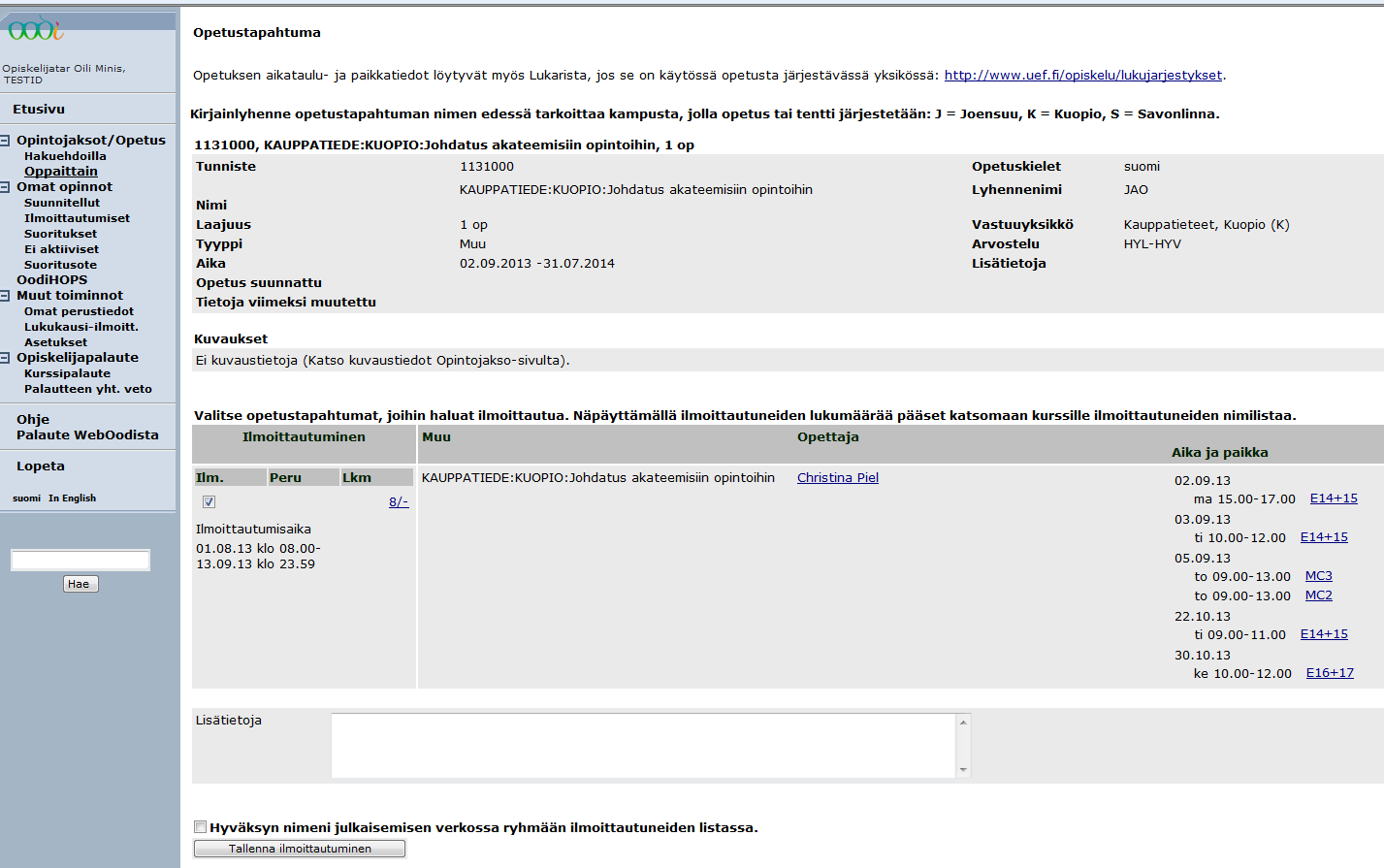Viewport: 1384px width, 868px height.
Task: Switch language to In English
Action: (73, 498)
